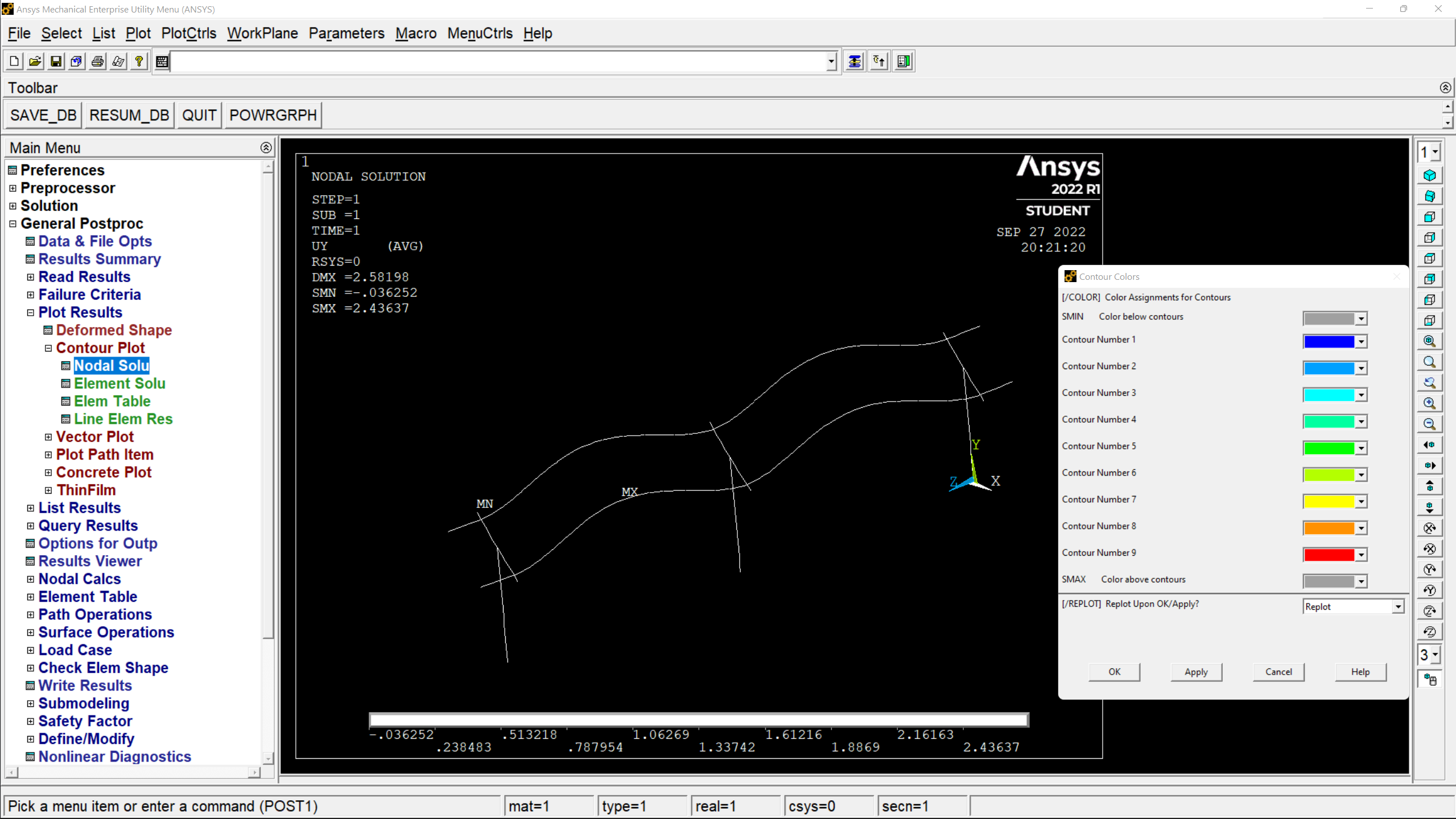Viewport: 1456px width, 819px height.
Task: Collapse the Contour Plot node
Action: (x=48, y=349)
